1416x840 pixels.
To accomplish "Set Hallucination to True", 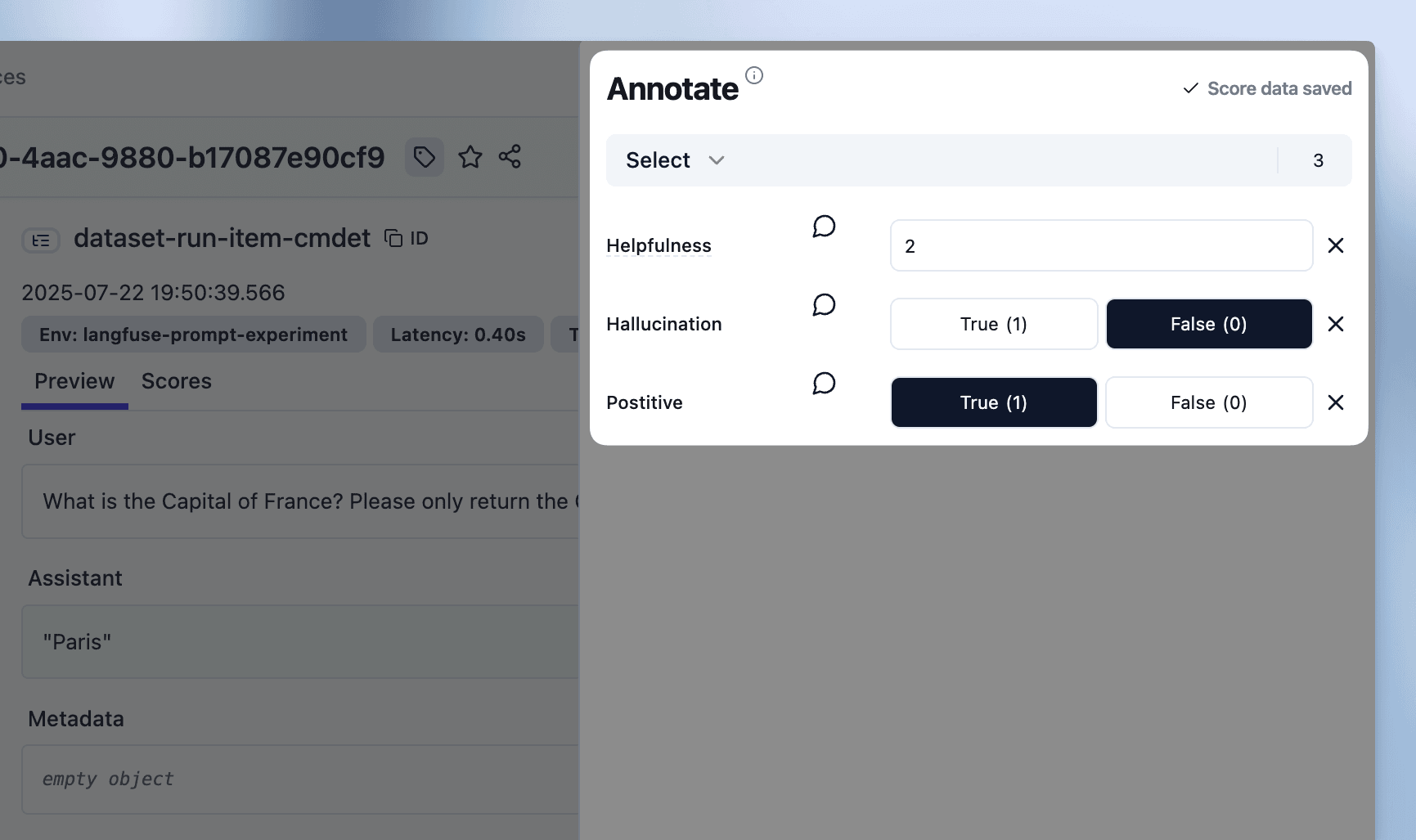I will pos(993,324).
